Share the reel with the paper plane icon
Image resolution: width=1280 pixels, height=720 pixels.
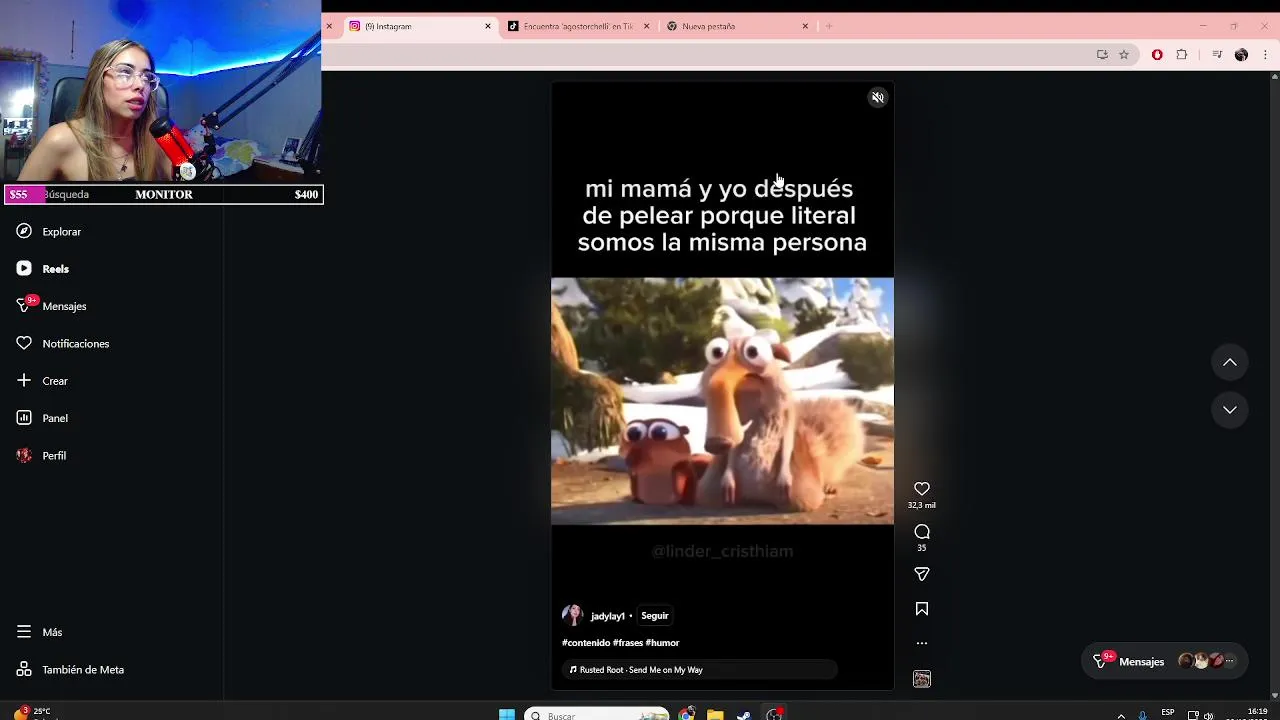click(922, 574)
